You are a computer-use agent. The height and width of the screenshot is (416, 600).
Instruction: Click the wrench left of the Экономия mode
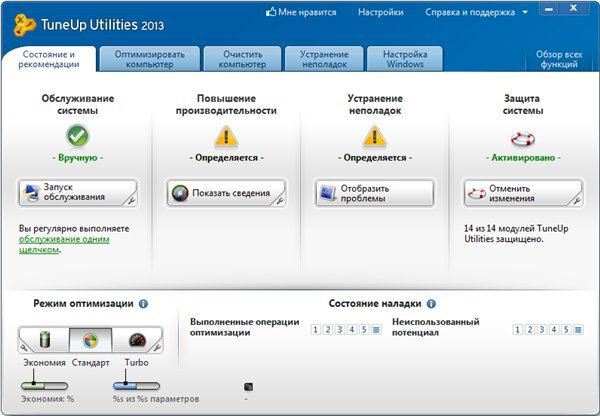[24, 347]
